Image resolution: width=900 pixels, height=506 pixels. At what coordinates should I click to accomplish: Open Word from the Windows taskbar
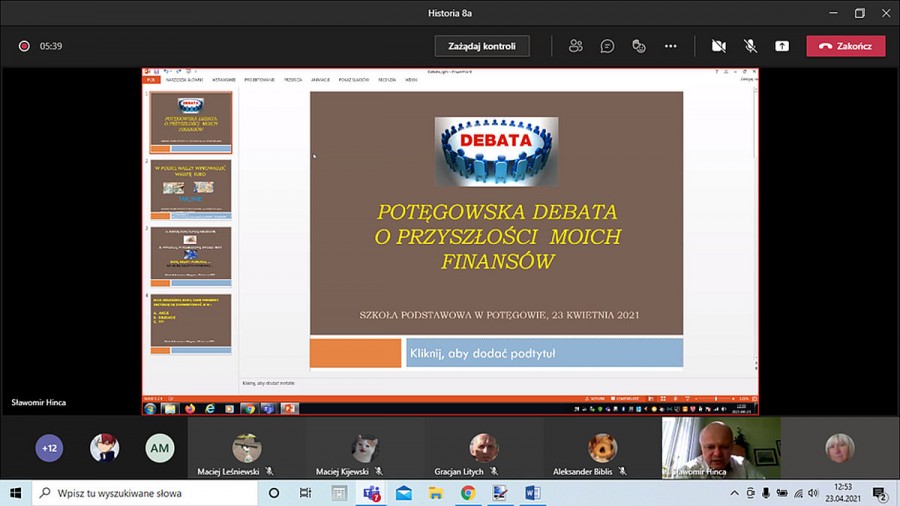[x=531, y=493]
